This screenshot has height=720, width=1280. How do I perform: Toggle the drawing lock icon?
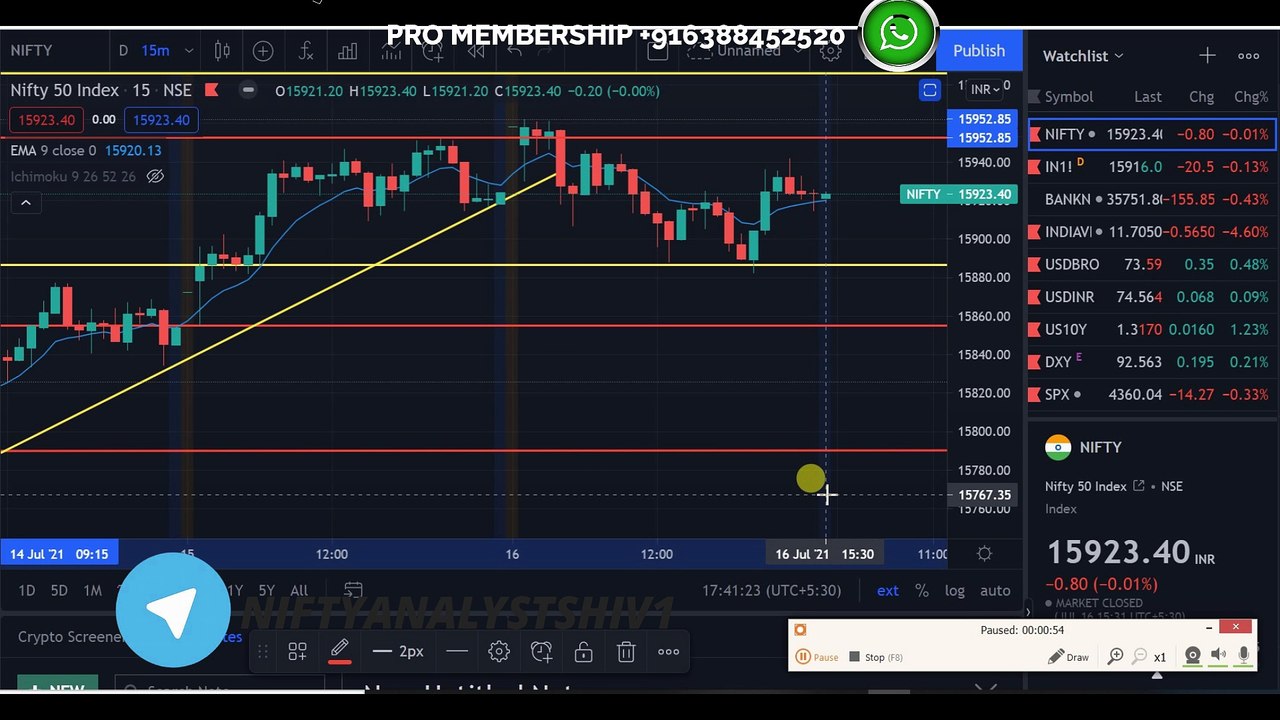click(x=584, y=652)
